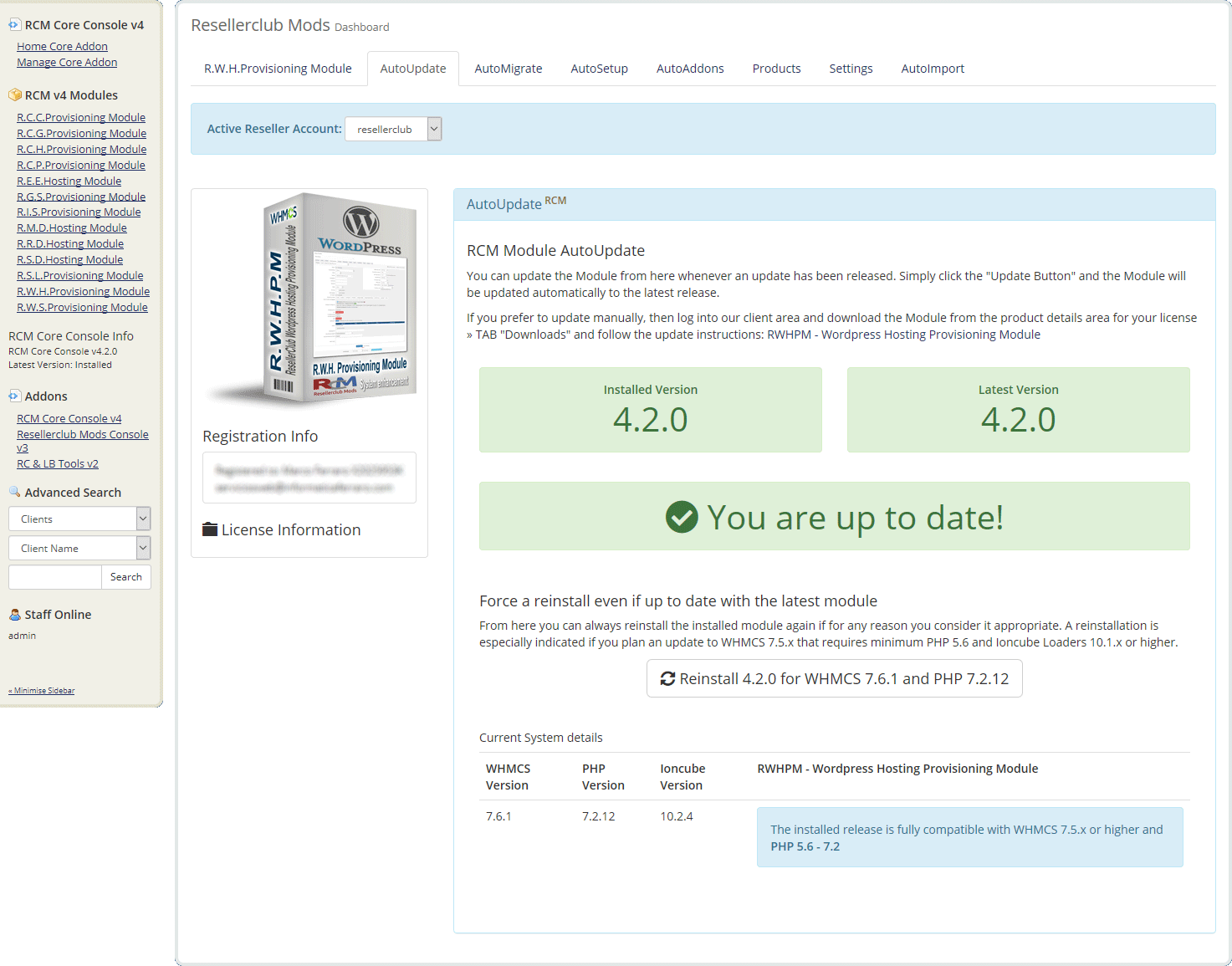Click the PHP version value 7.2.12

point(599,816)
